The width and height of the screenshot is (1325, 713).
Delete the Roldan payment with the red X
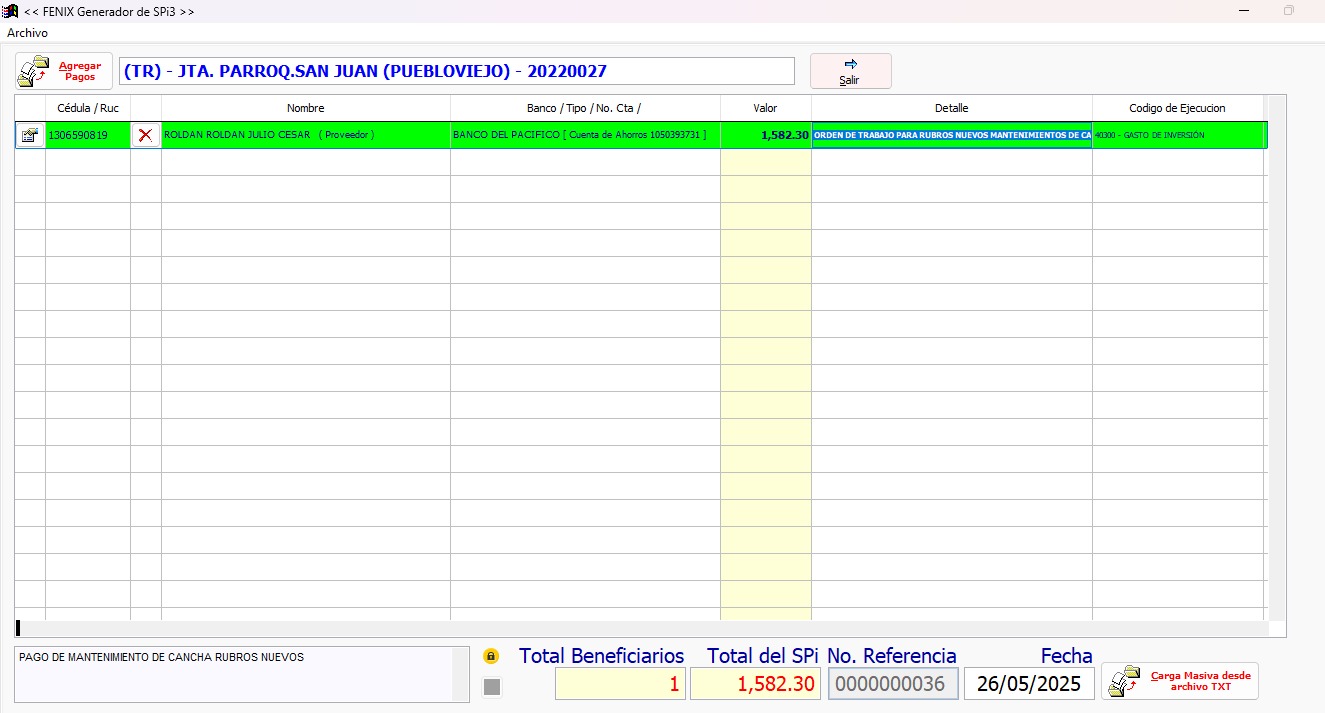point(146,135)
